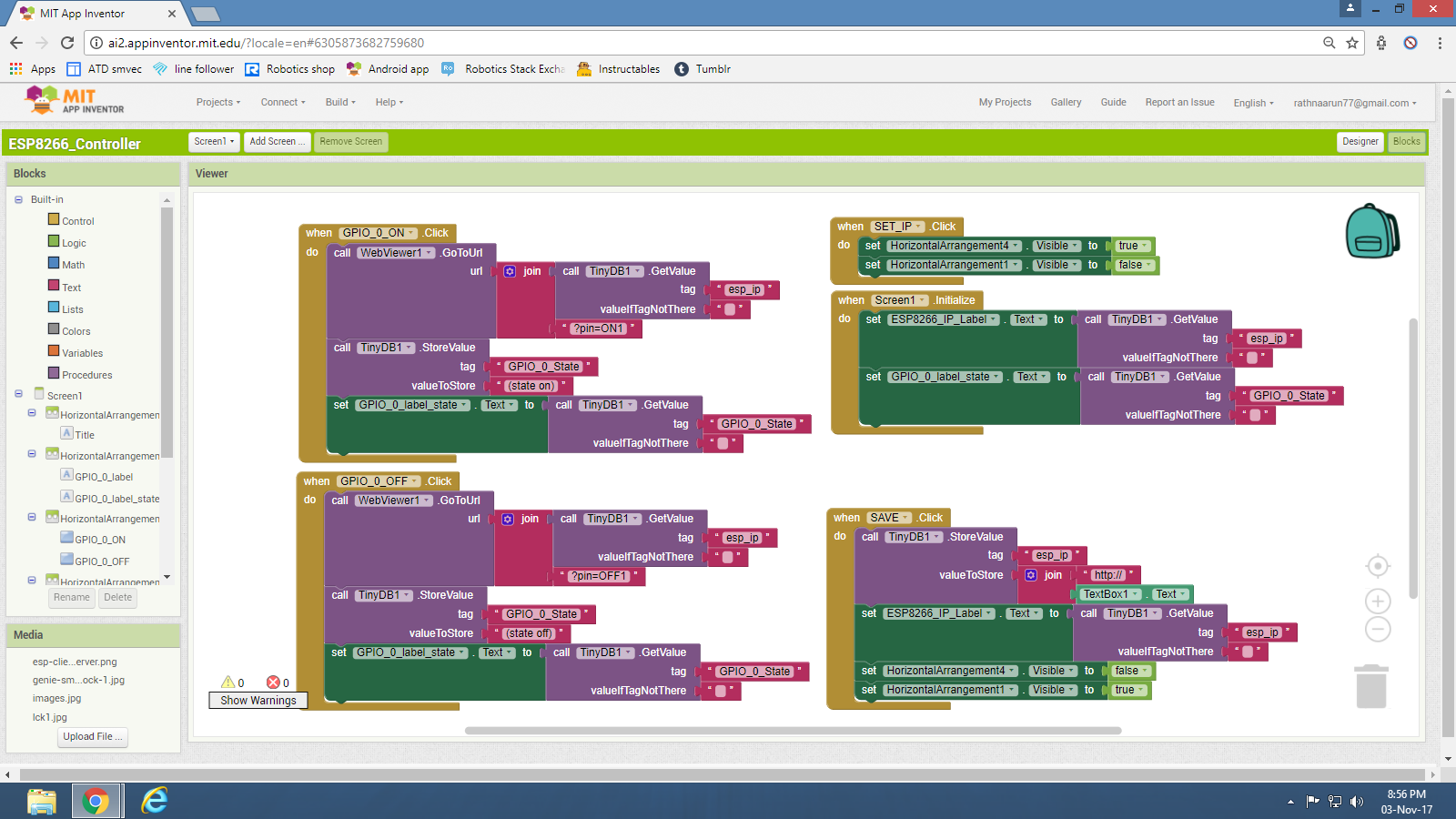Viewport: 1456px width, 819px height.
Task: Open the Help menu
Action: pos(389,102)
